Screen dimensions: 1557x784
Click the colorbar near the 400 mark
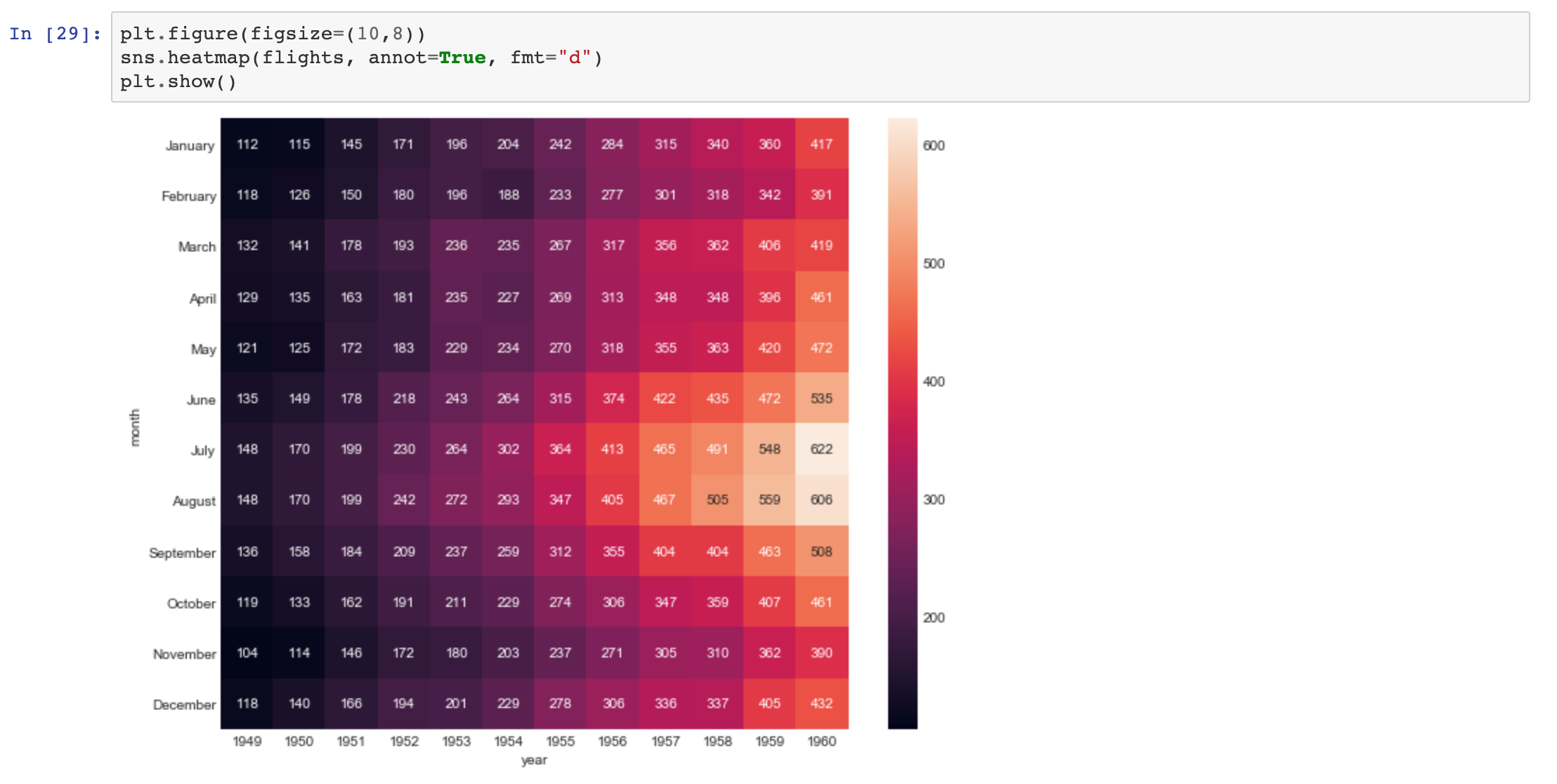pyautogui.click(x=902, y=381)
